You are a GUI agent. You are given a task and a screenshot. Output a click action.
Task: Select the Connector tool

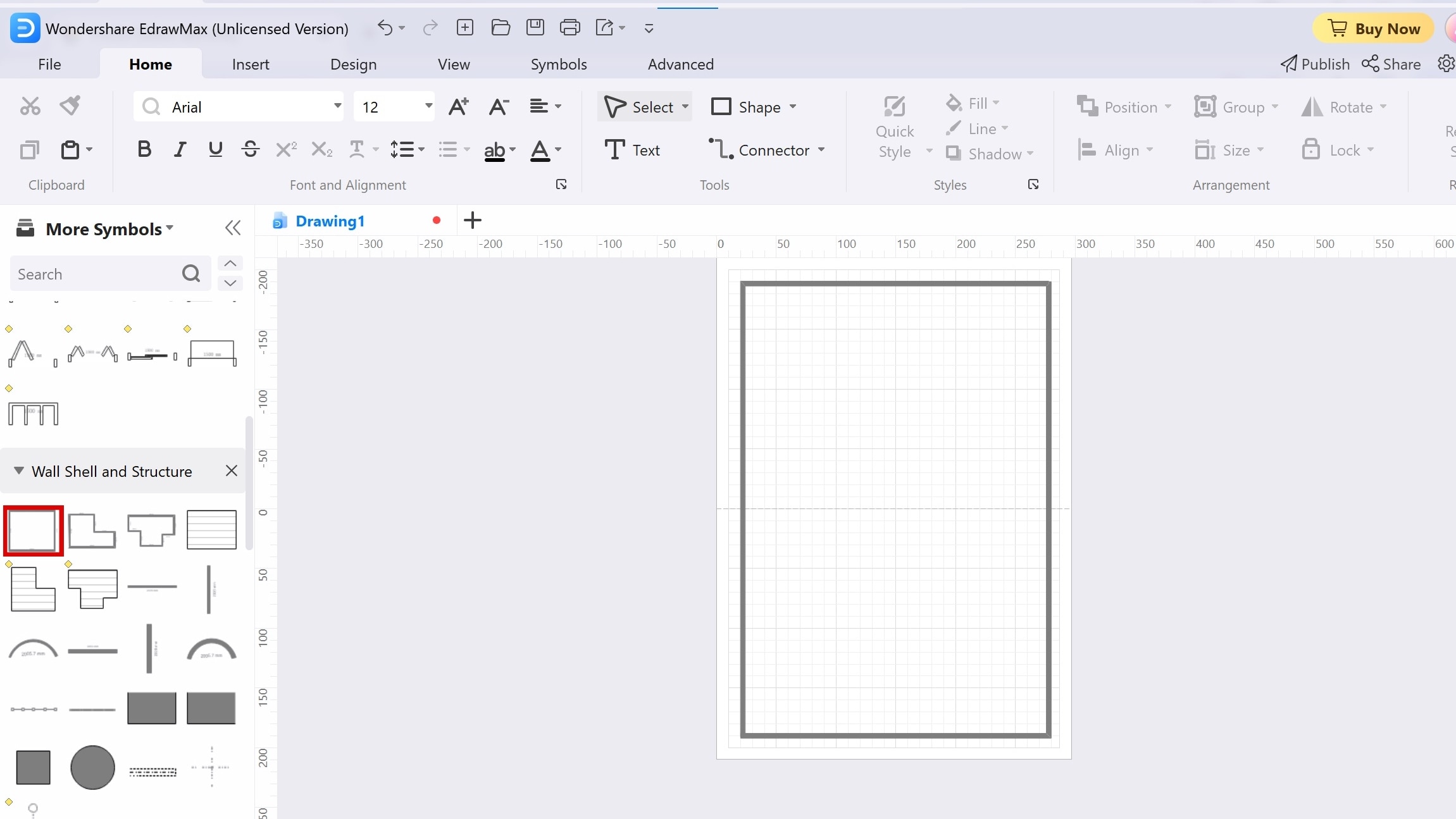(764, 150)
